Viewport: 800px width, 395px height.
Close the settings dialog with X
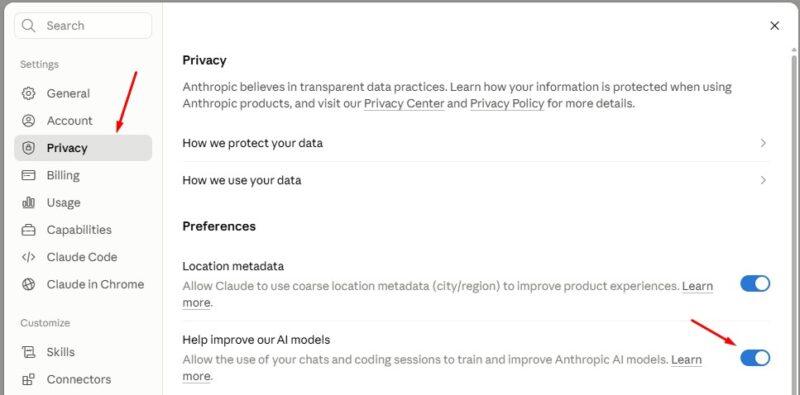click(x=774, y=26)
